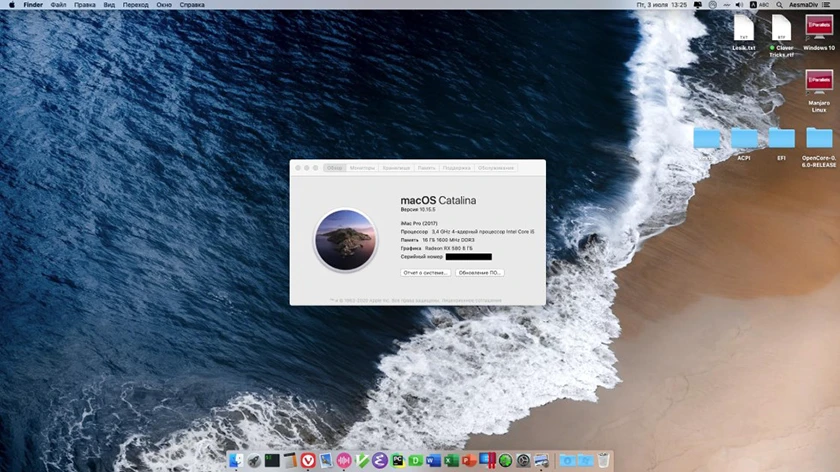Click the 16 ГБ 1600 MHz DDR3 text
Viewport: 840px width, 472px height.
pyautogui.click(x=448, y=240)
